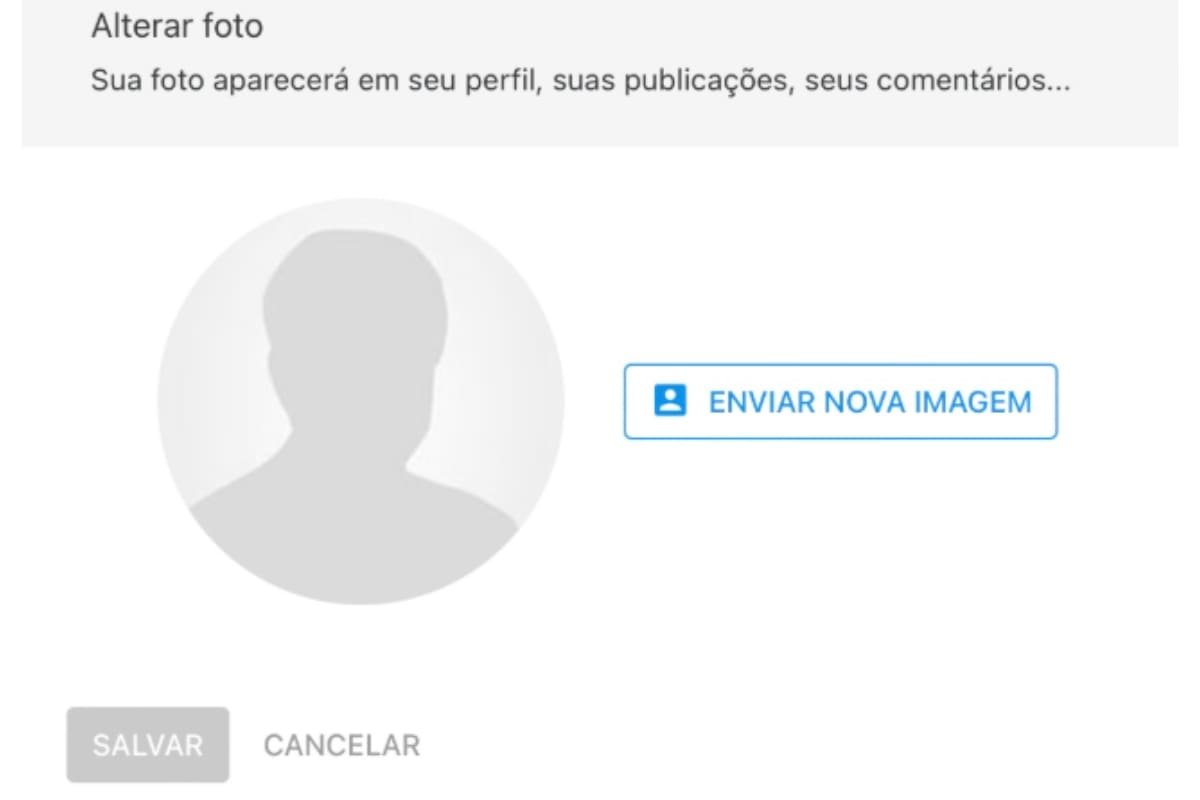The height and width of the screenshot is (800, 1200).
Task: Click the person icon inside the upload button
Action: click(669, 401)
